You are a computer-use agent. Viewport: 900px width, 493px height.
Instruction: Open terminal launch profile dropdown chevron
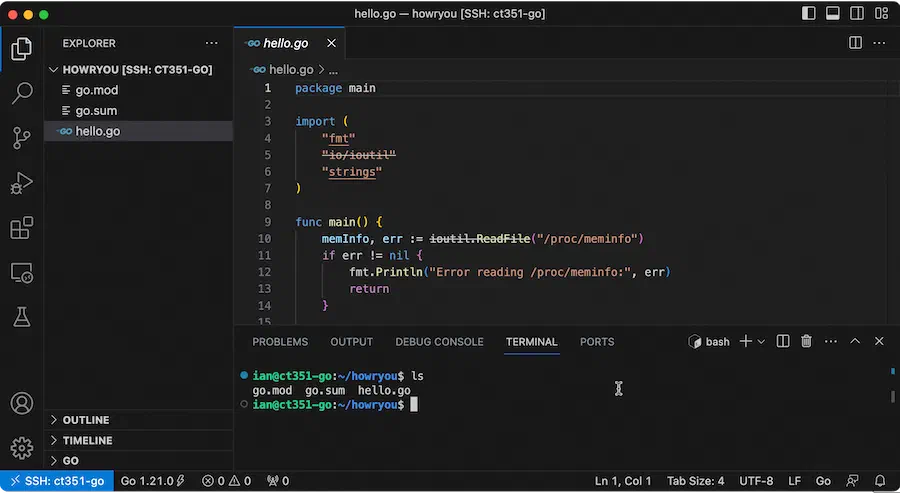[x=761, y=341]
